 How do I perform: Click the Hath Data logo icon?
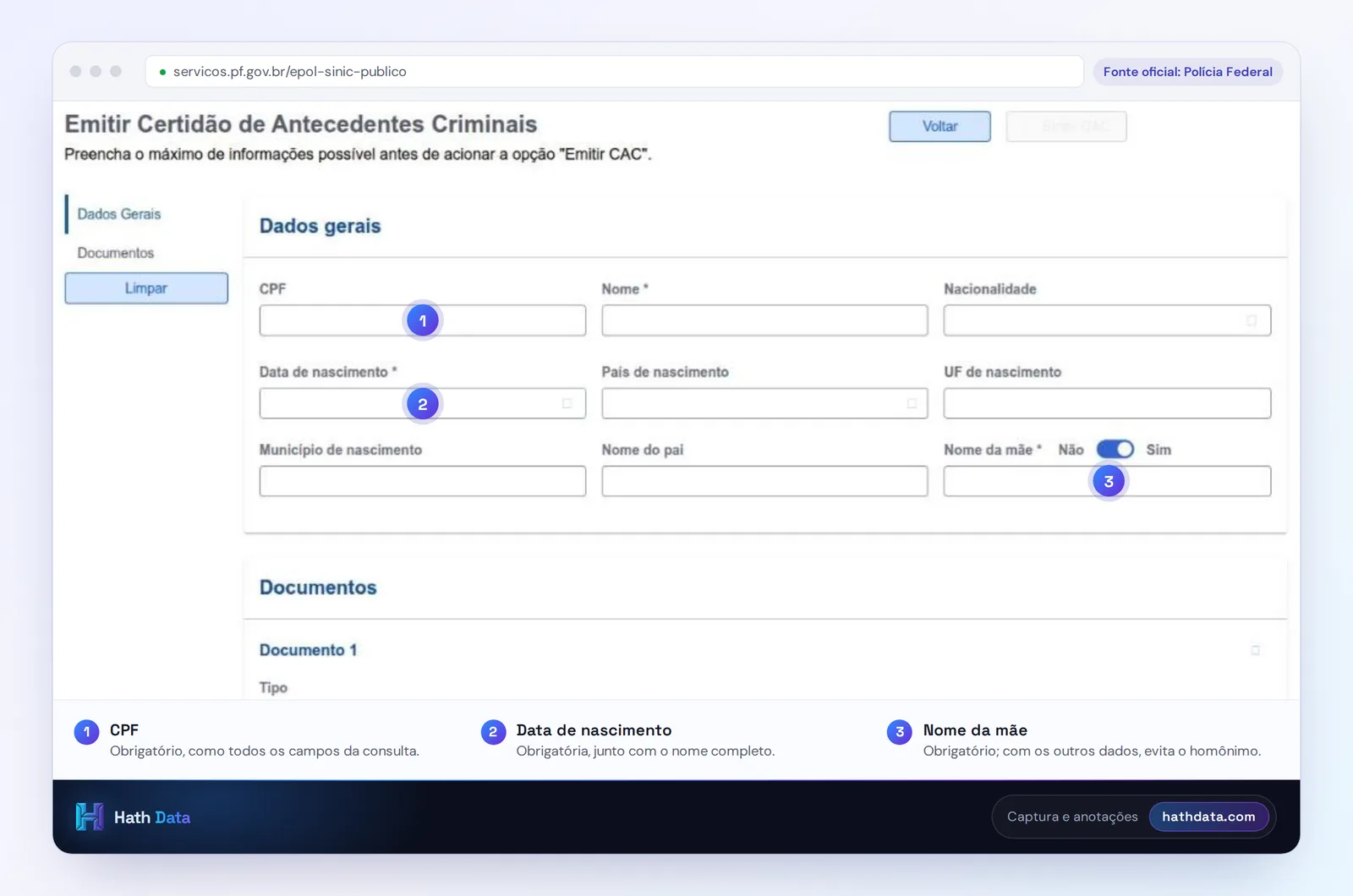coord(90,817)
